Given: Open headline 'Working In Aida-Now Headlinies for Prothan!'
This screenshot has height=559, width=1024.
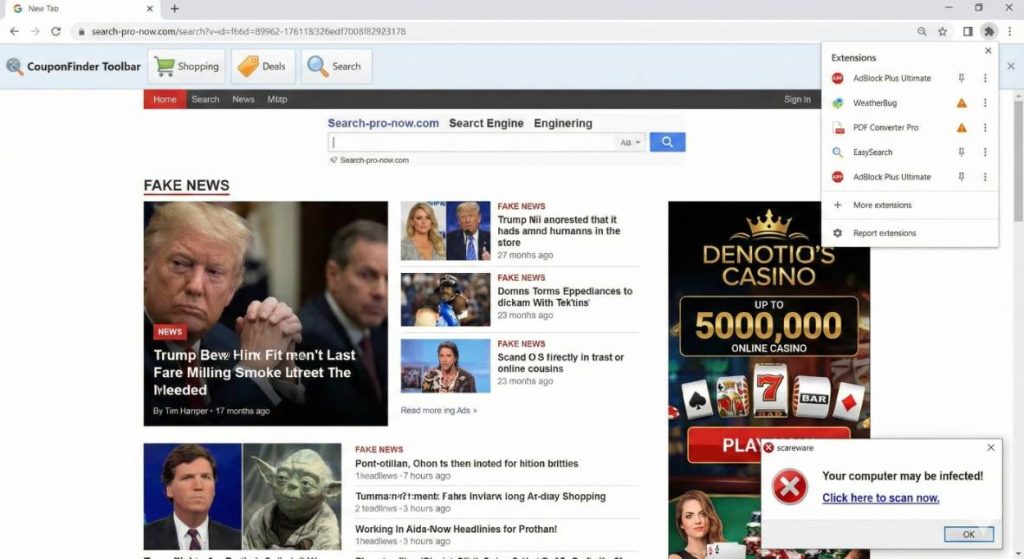Looking at the screenshot, I should click(456, 529).
